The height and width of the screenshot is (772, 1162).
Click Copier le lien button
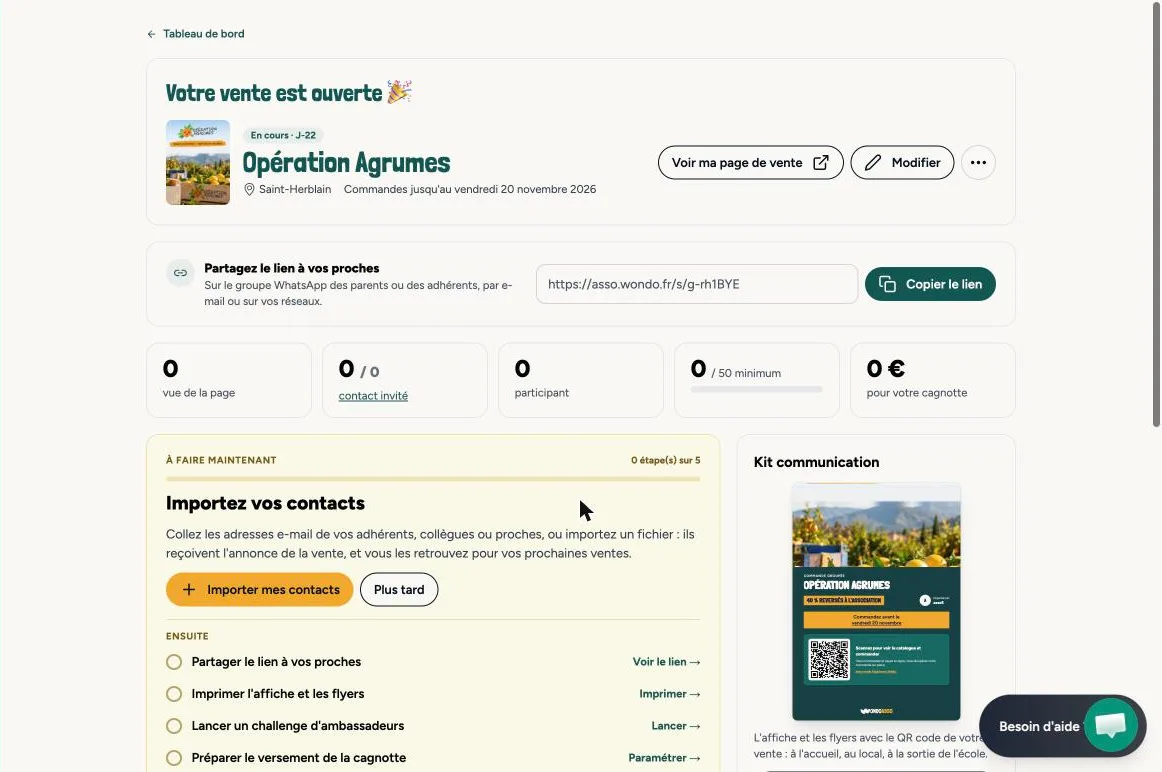pos(930,284)
